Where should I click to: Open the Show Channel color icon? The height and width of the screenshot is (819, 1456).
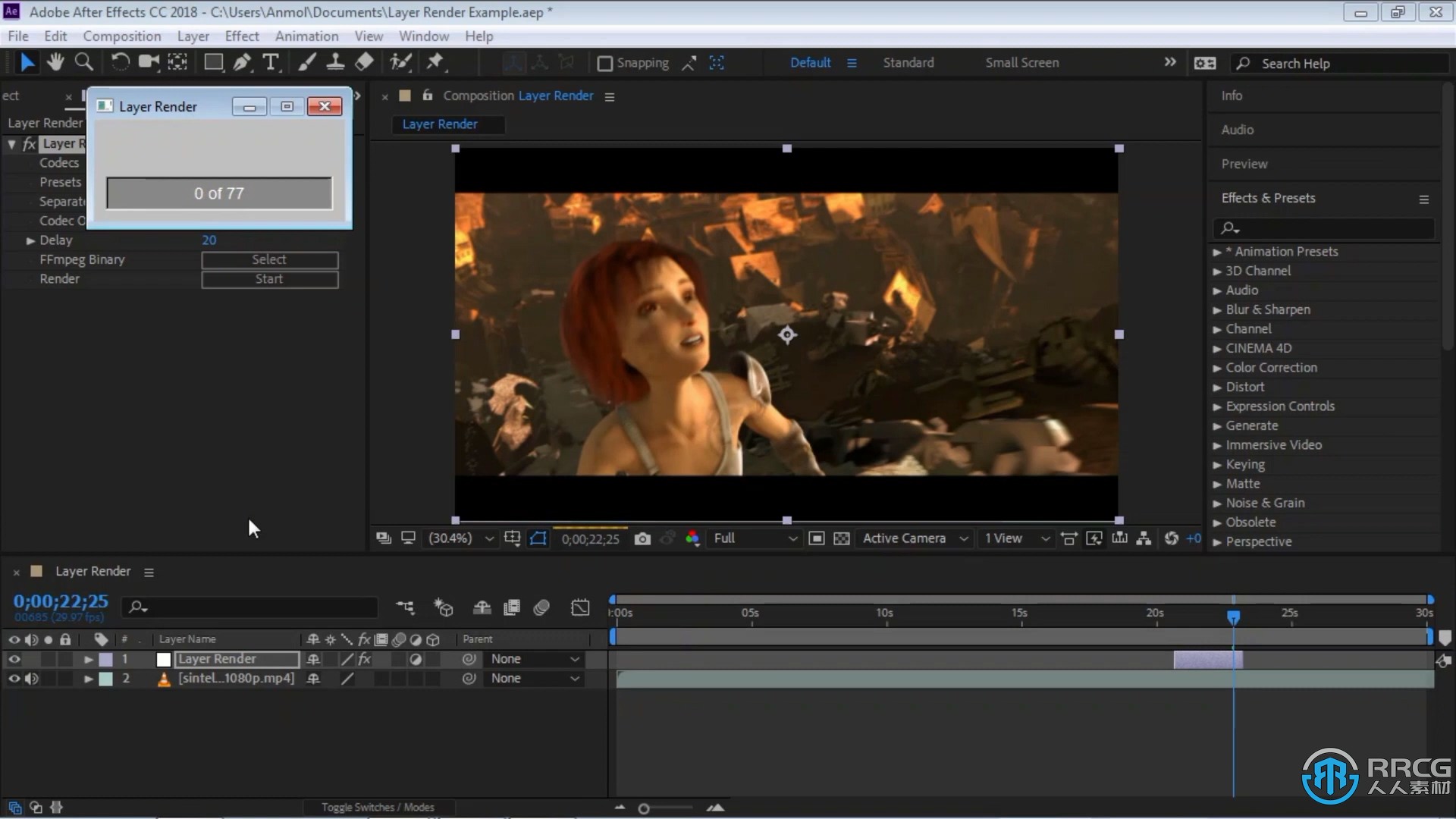[x=692, y=538]
